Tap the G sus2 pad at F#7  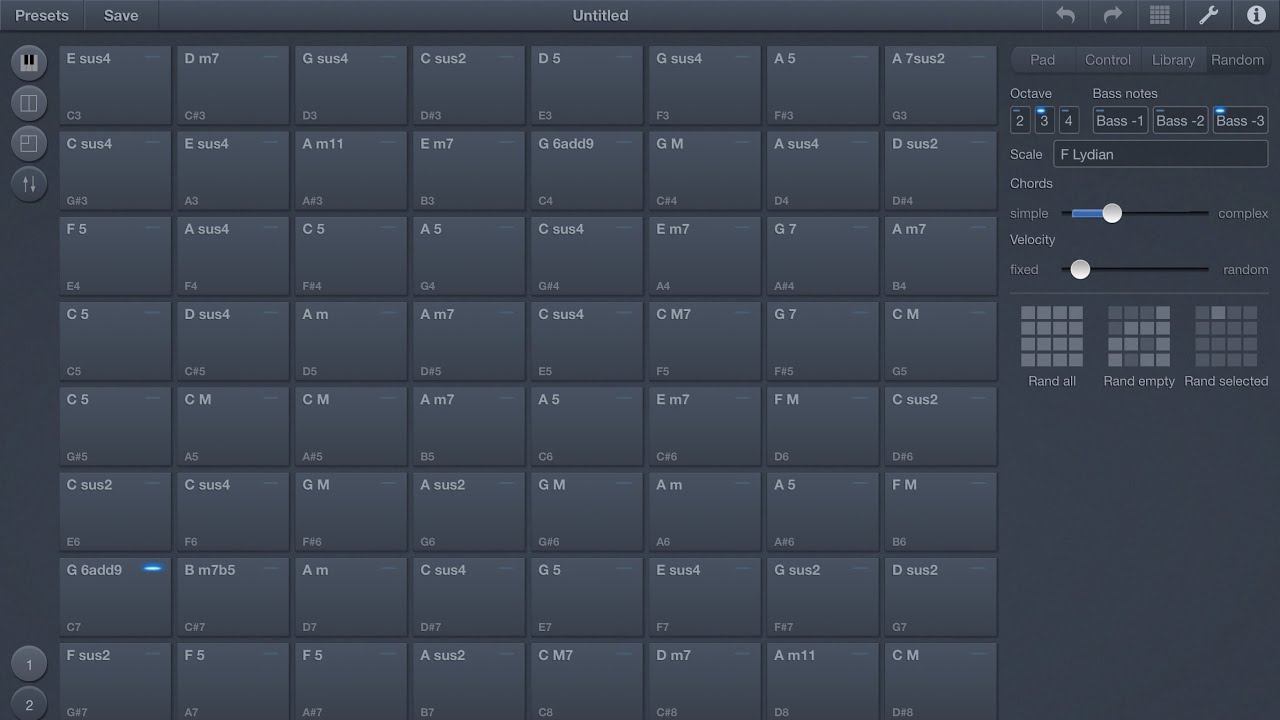click(x=823, y=597)
